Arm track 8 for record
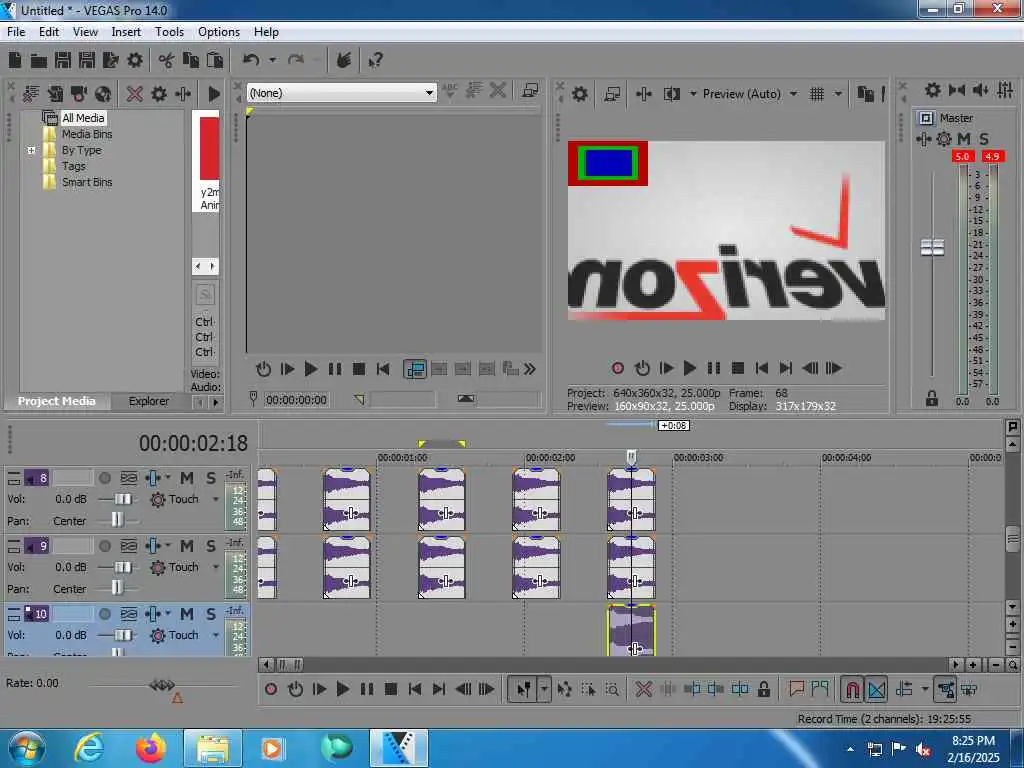This screenshot has width=1024, height=768. pyautogui.click(x=104, y=478)
